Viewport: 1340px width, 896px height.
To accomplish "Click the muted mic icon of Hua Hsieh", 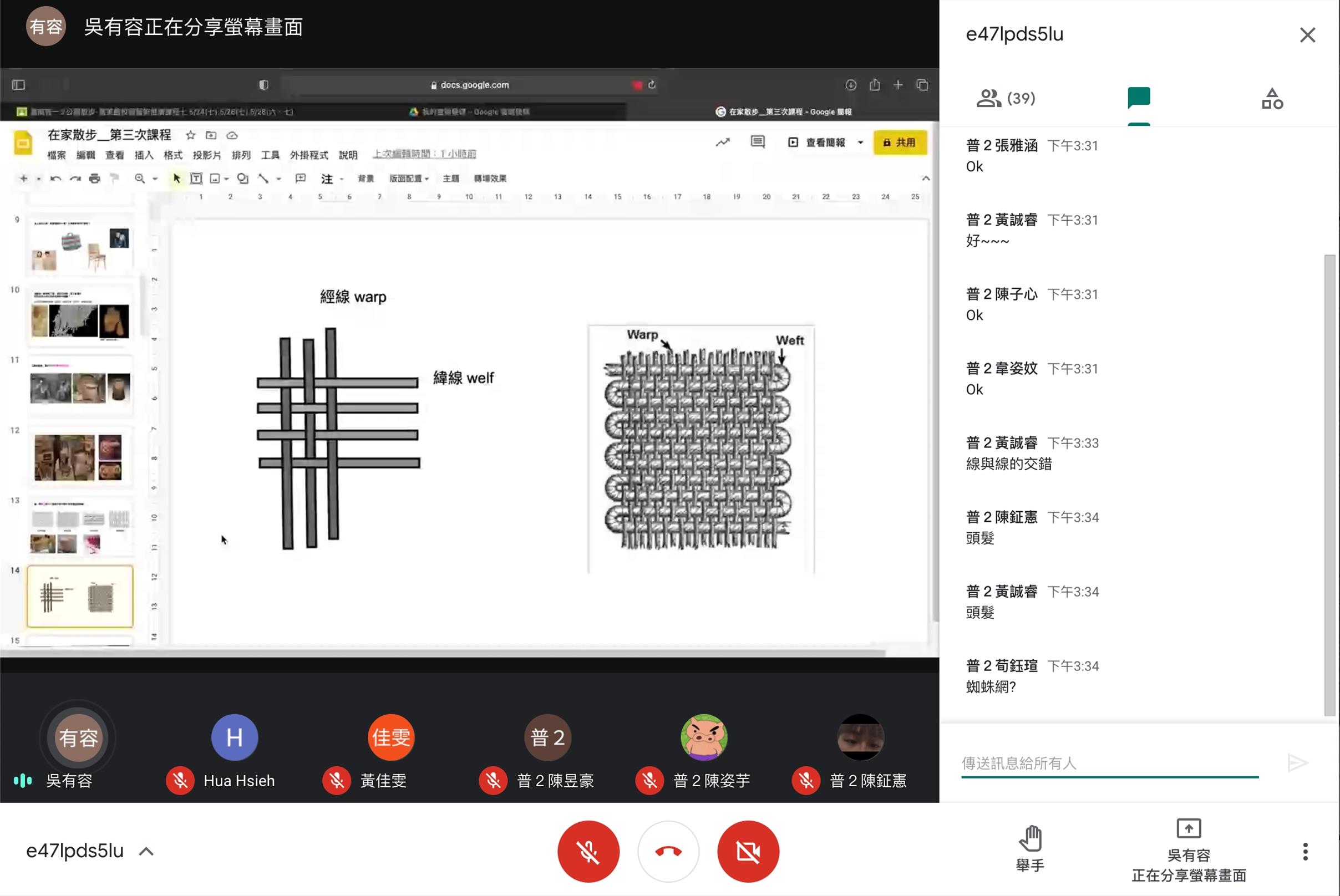I will (x=180, y=781).
